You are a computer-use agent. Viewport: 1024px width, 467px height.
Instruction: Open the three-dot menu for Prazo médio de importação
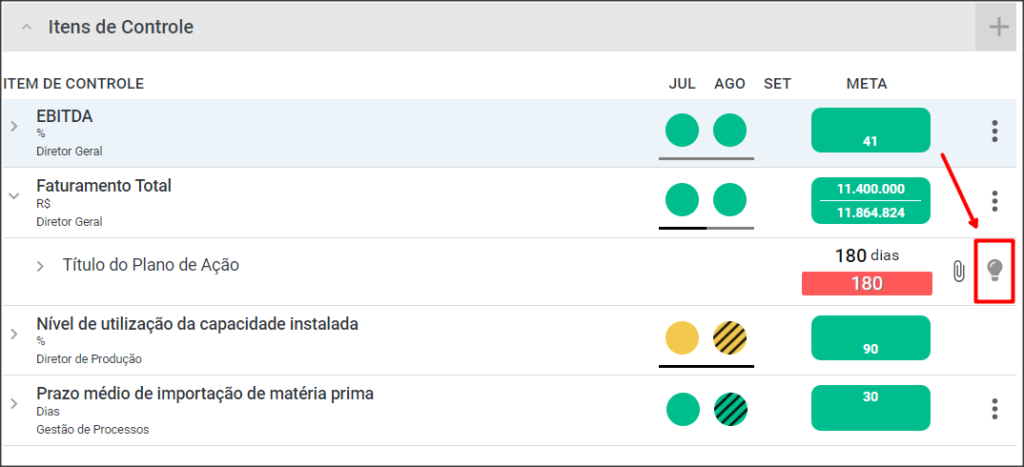pos(994,408)
